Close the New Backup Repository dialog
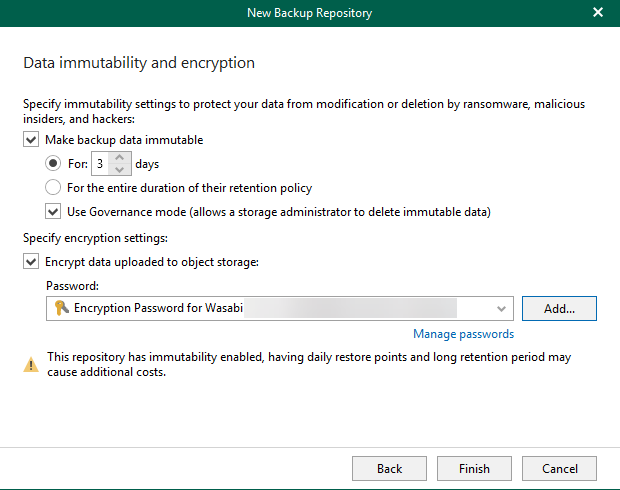Screen dimensions: 620x490 click(598, 13)
